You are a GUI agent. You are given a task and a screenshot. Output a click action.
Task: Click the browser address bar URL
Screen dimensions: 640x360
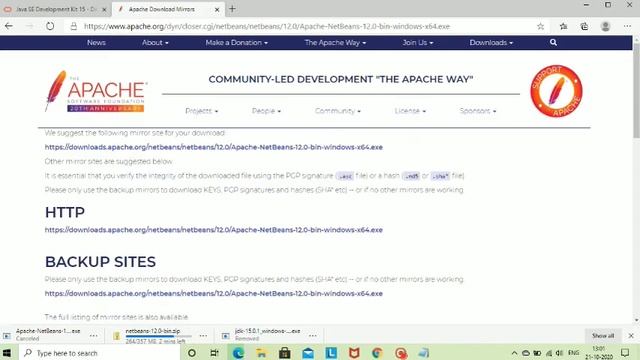267,27
